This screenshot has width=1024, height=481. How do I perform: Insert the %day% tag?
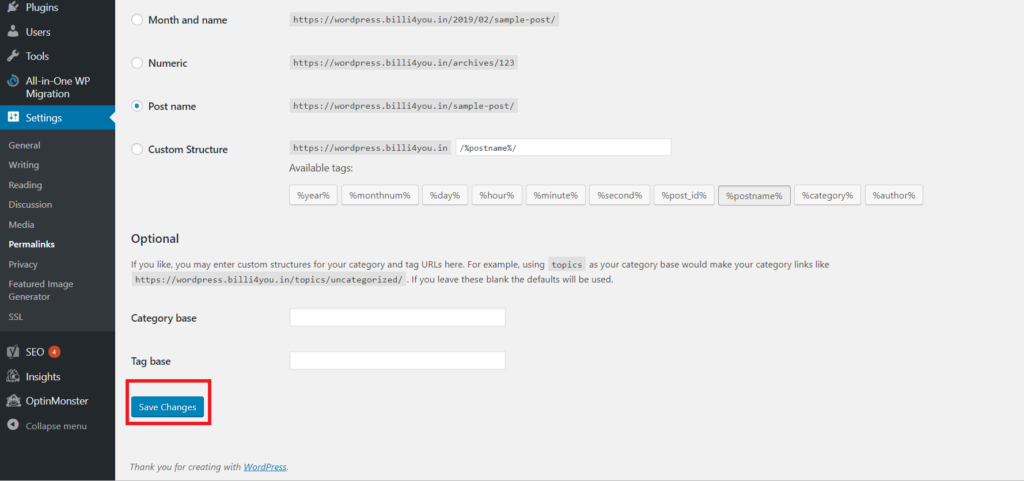click(445, 195)
